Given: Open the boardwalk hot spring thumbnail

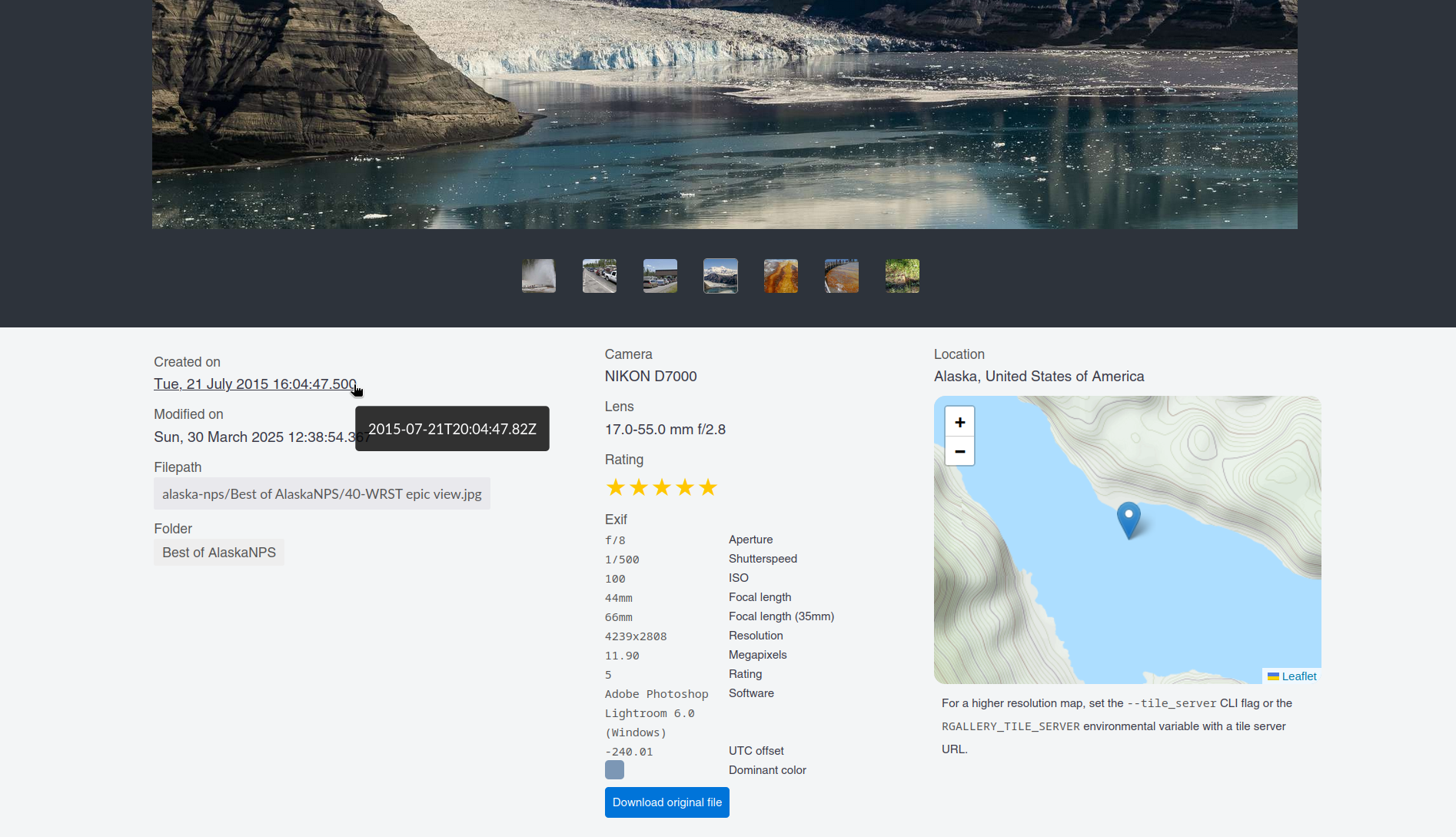Looking at the screenshot, I should pos(841,276).
